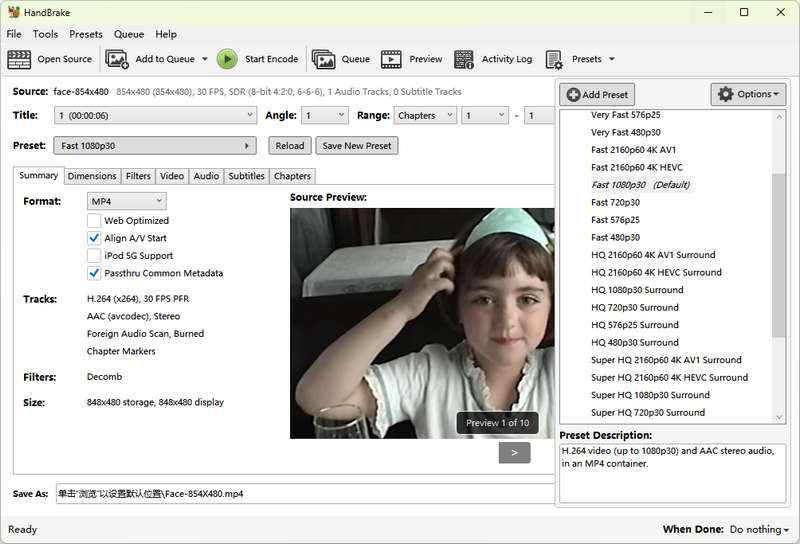Switch to the Video tab

[x=172, y=176]
